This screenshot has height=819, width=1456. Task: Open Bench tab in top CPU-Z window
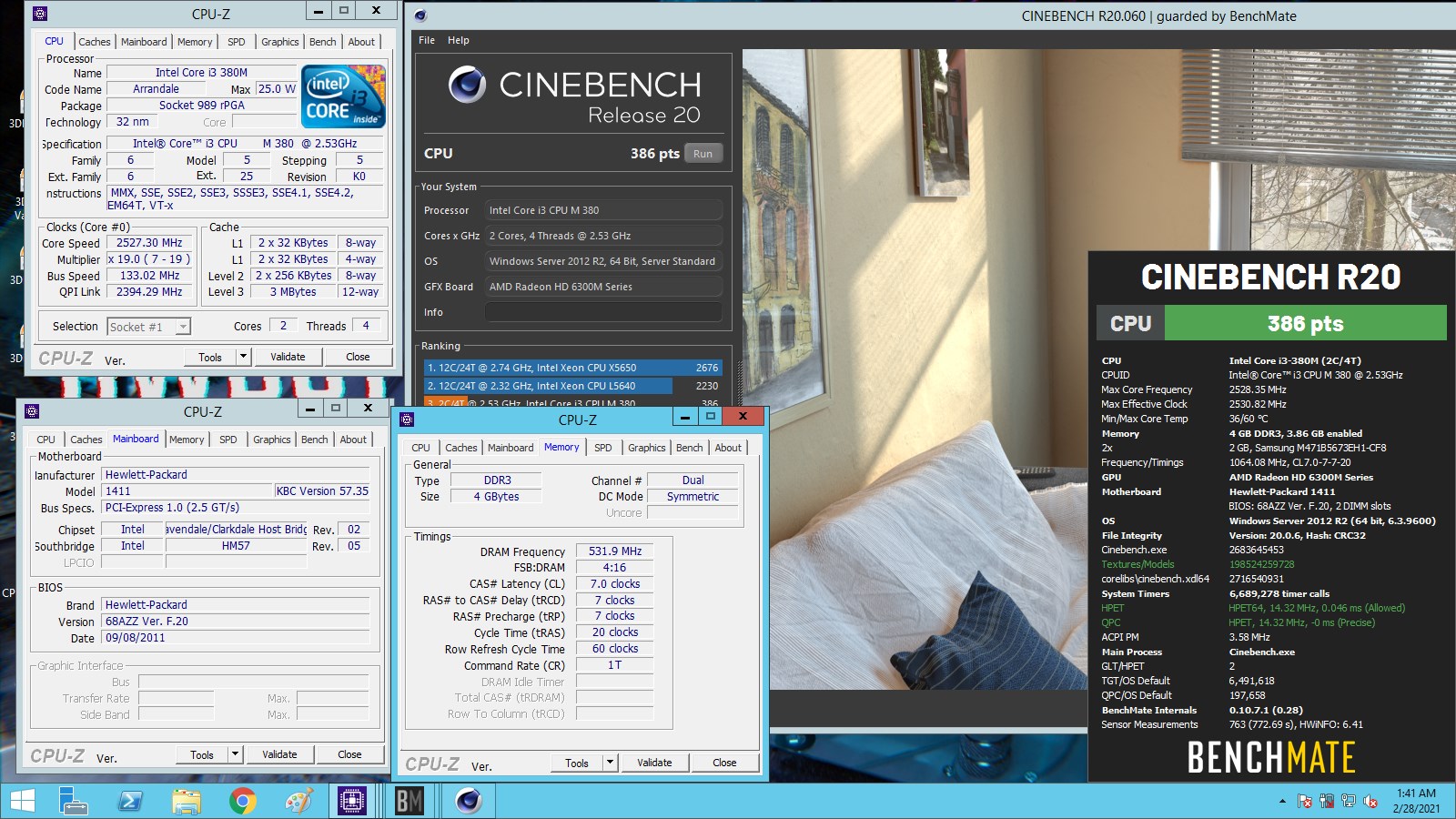[x=323, y=42]
